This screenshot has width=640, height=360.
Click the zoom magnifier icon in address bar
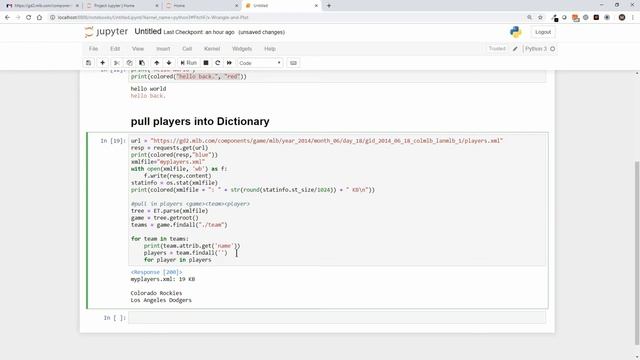529,18
